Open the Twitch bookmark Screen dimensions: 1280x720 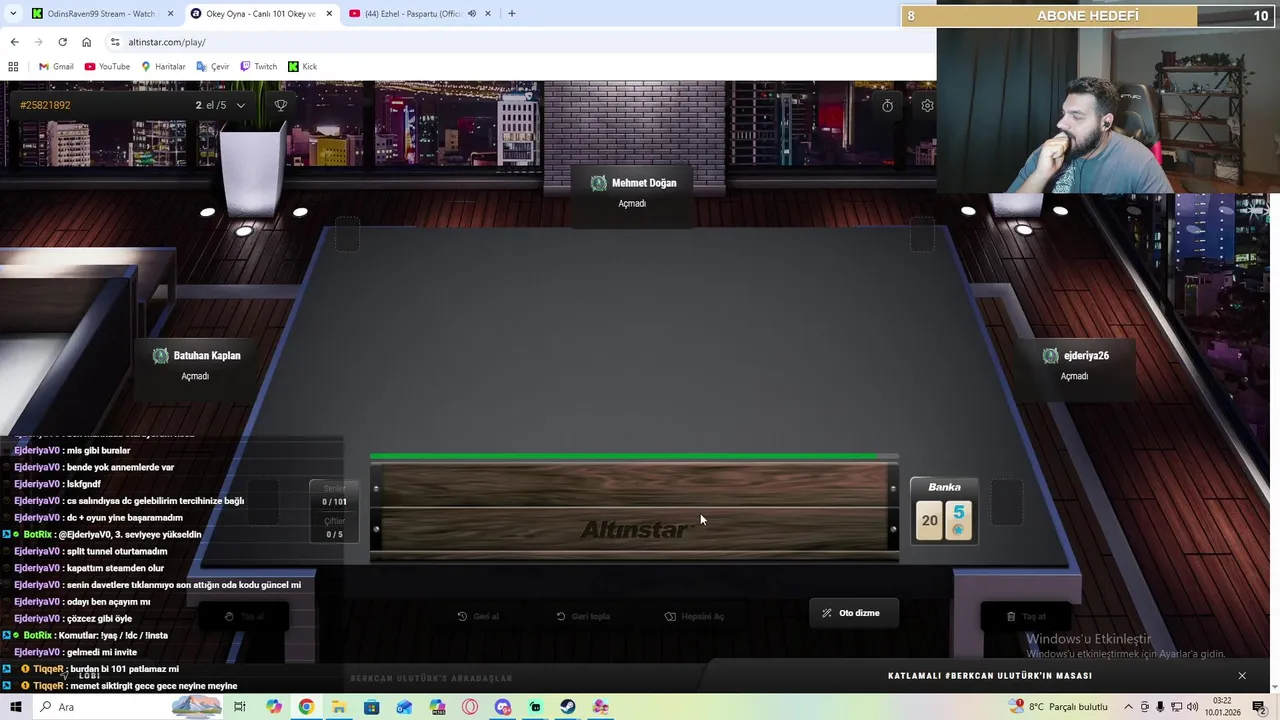pos(258,67)
